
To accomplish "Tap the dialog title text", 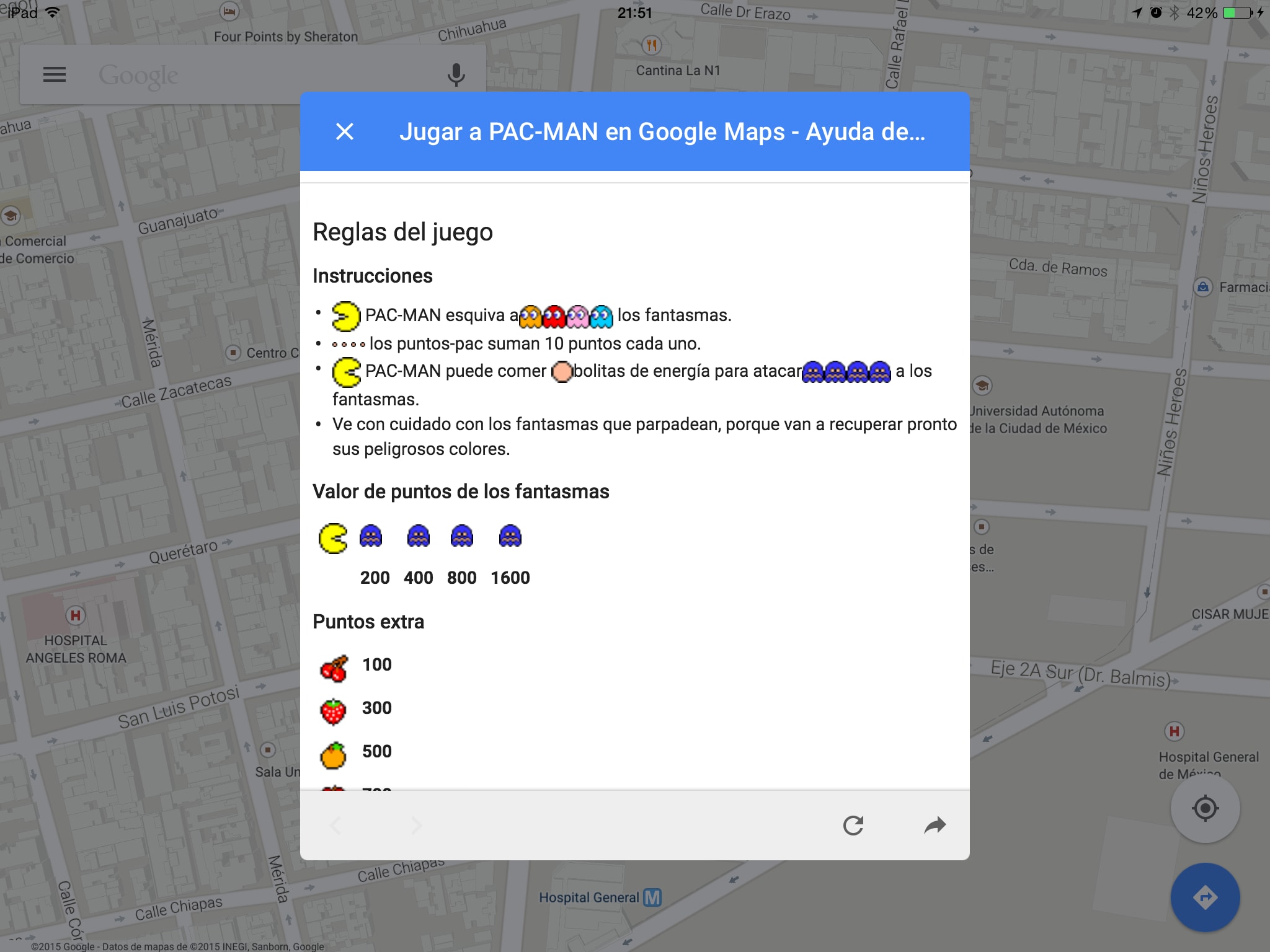I will tap(662, 131).
